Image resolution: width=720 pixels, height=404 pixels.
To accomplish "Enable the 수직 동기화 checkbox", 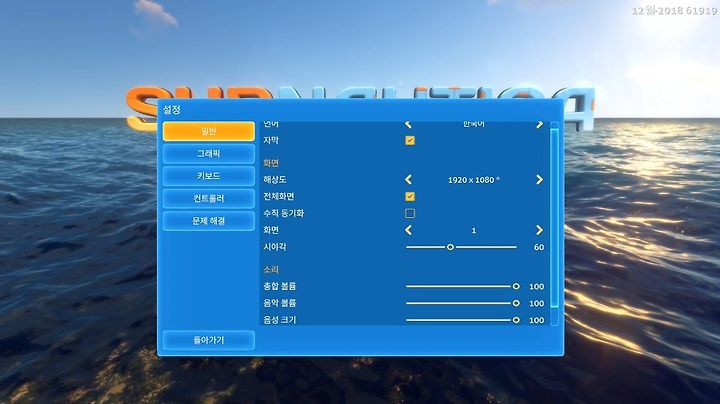I will tap(410, 213).
